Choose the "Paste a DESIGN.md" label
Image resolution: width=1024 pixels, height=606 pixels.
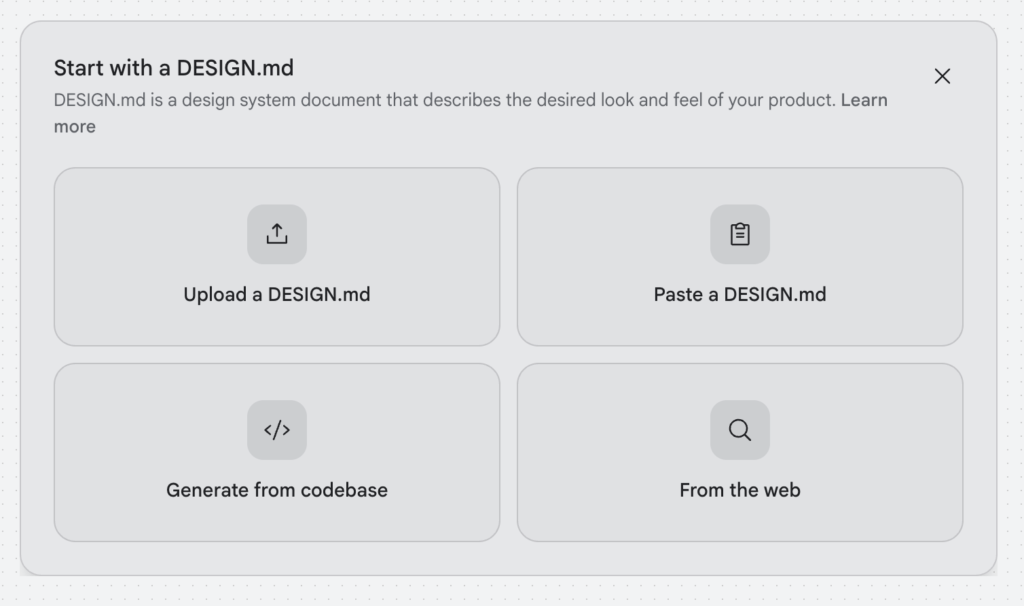point(740,295)
